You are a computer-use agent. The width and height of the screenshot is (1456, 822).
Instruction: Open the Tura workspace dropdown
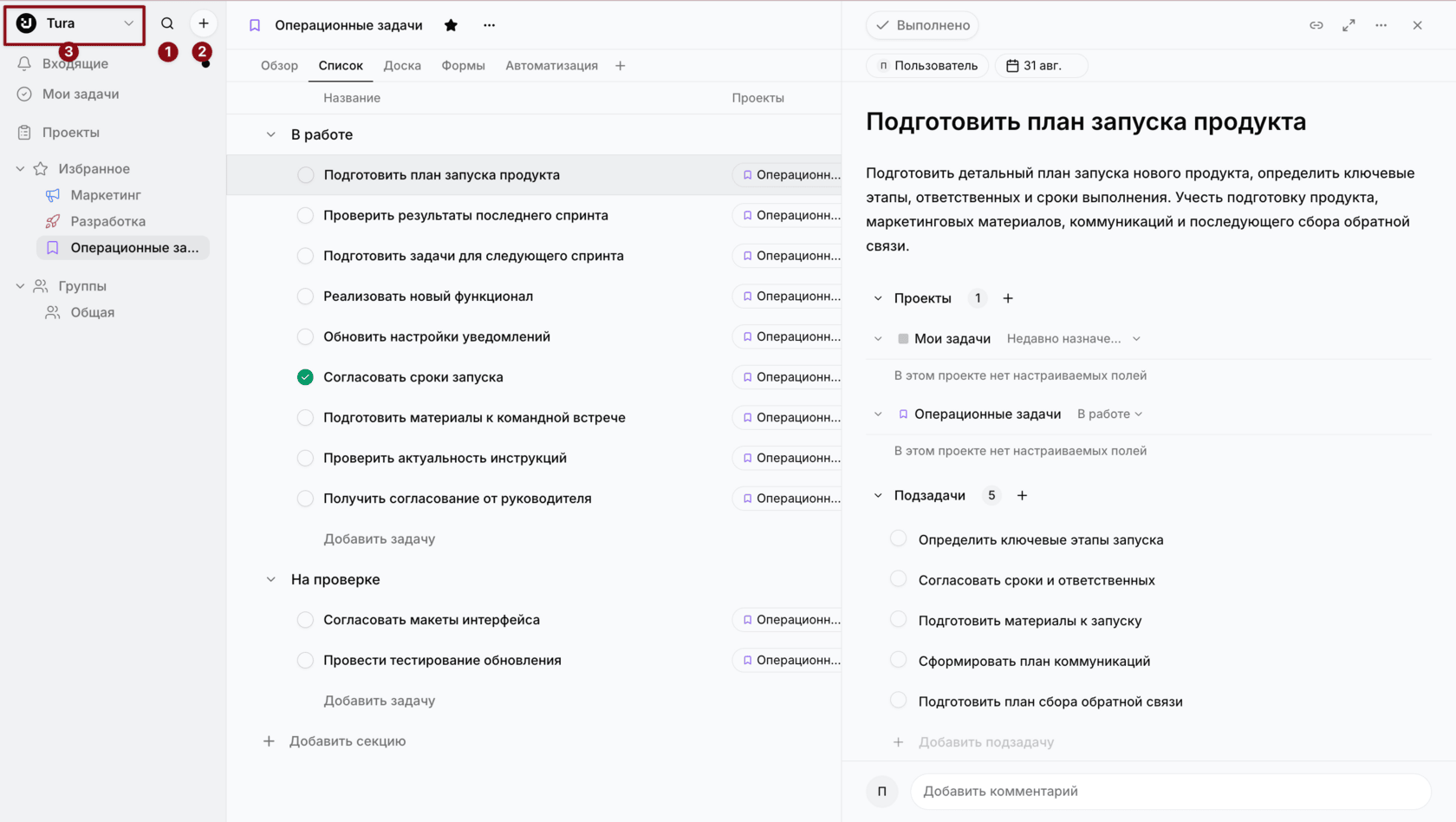pos(75,23)
